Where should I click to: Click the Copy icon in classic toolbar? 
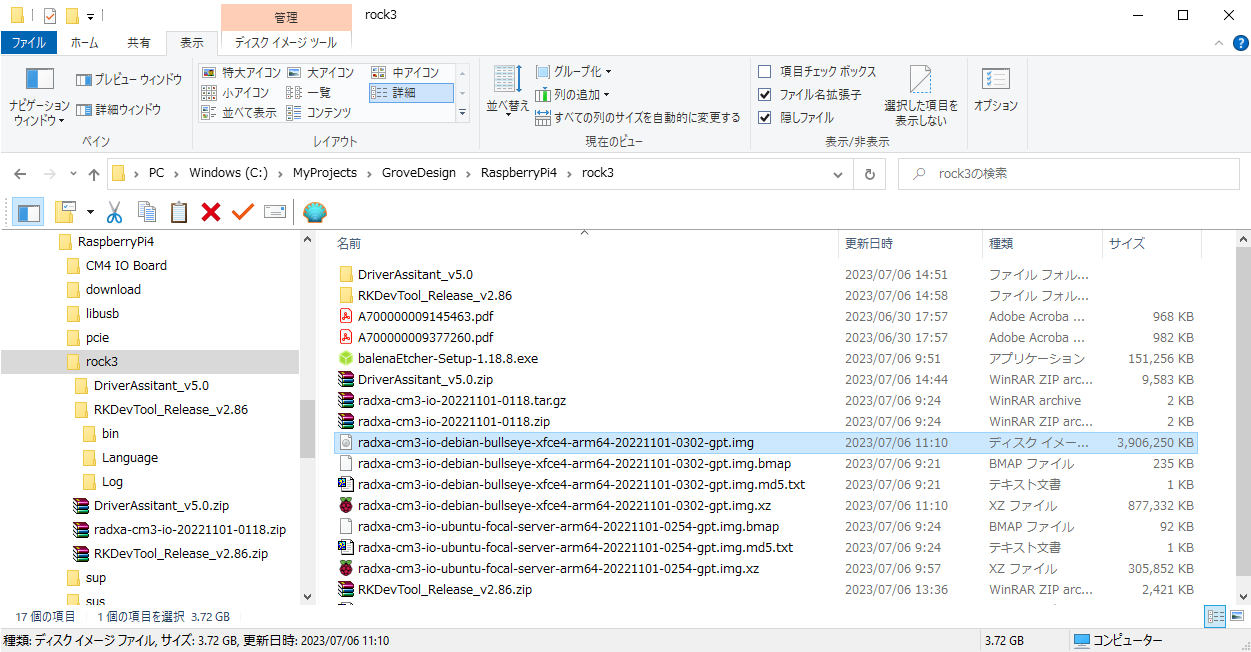(147, 212)
